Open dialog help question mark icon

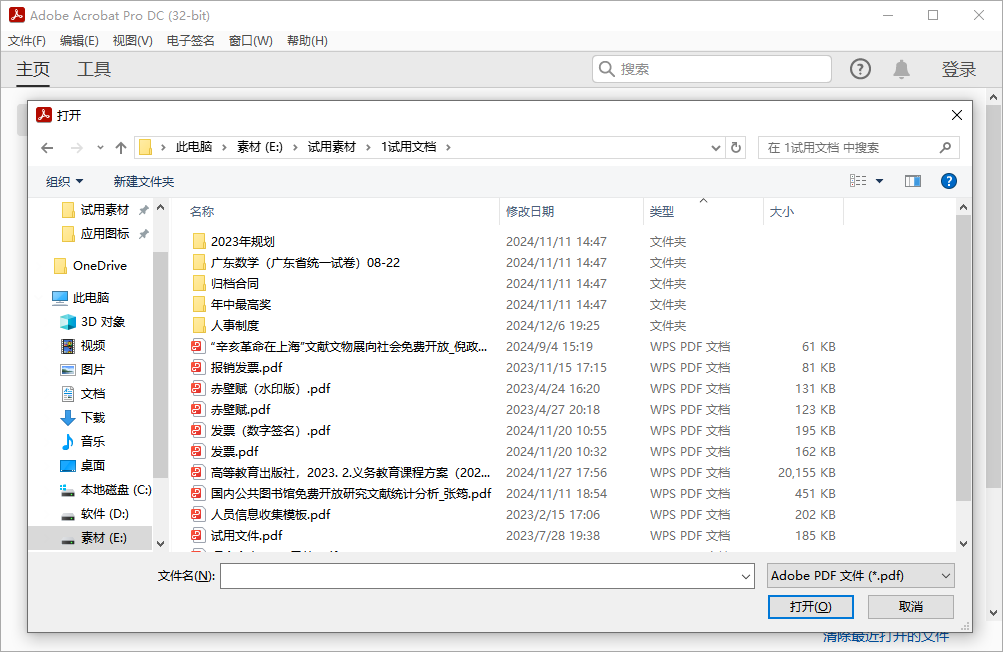[x=949, y=181]
